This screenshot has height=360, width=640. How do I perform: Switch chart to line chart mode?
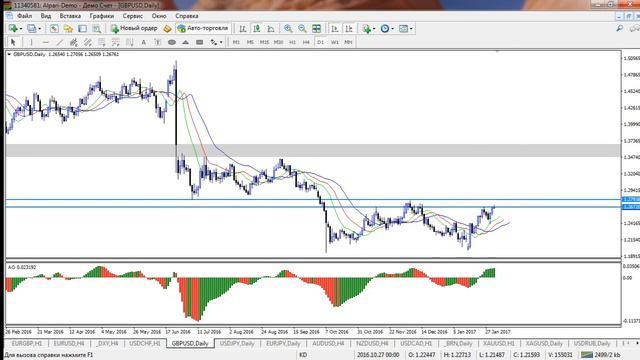(271, 29)
